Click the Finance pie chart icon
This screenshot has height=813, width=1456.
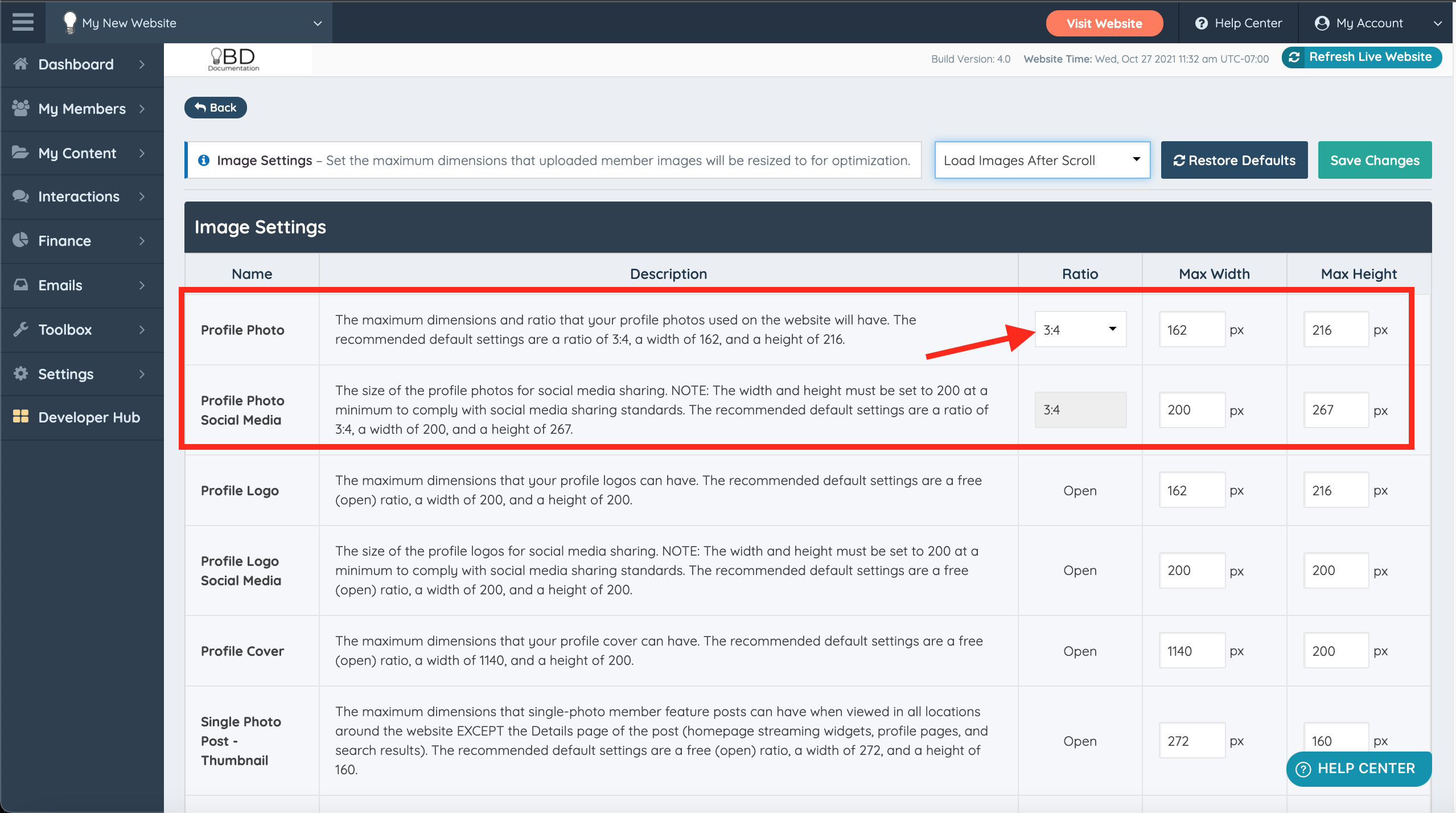(x=21, y=240)
